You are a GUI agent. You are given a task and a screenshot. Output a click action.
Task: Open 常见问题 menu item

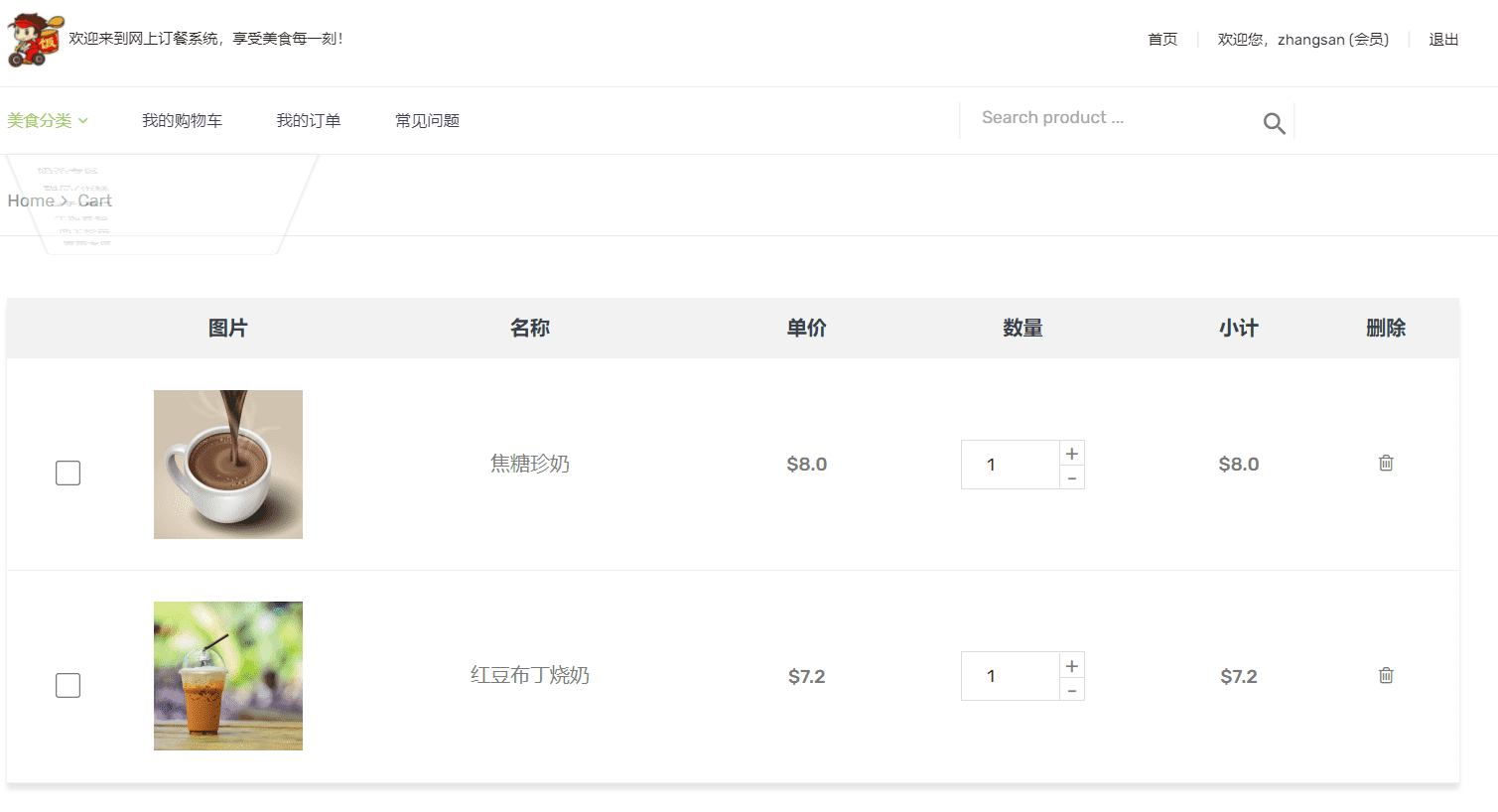pyautogui.click(x=427, y=120)
